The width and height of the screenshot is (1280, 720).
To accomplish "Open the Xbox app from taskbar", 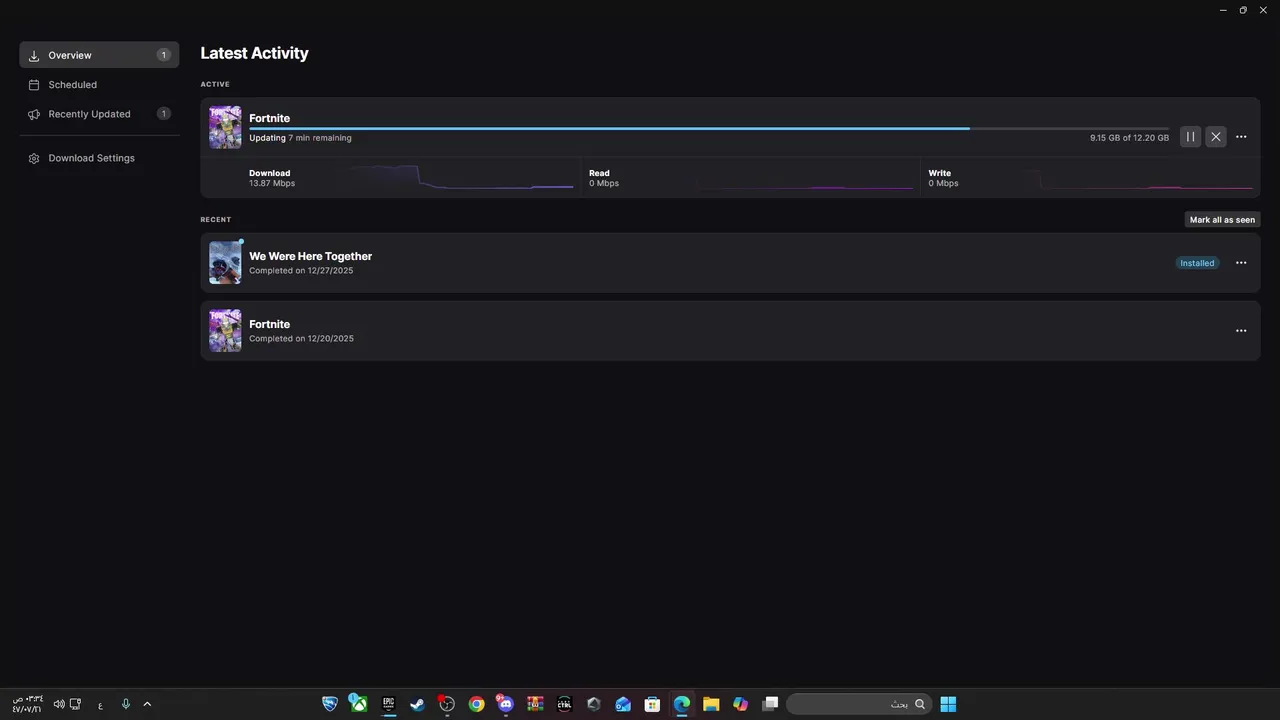I will click(x=358, y=704).
